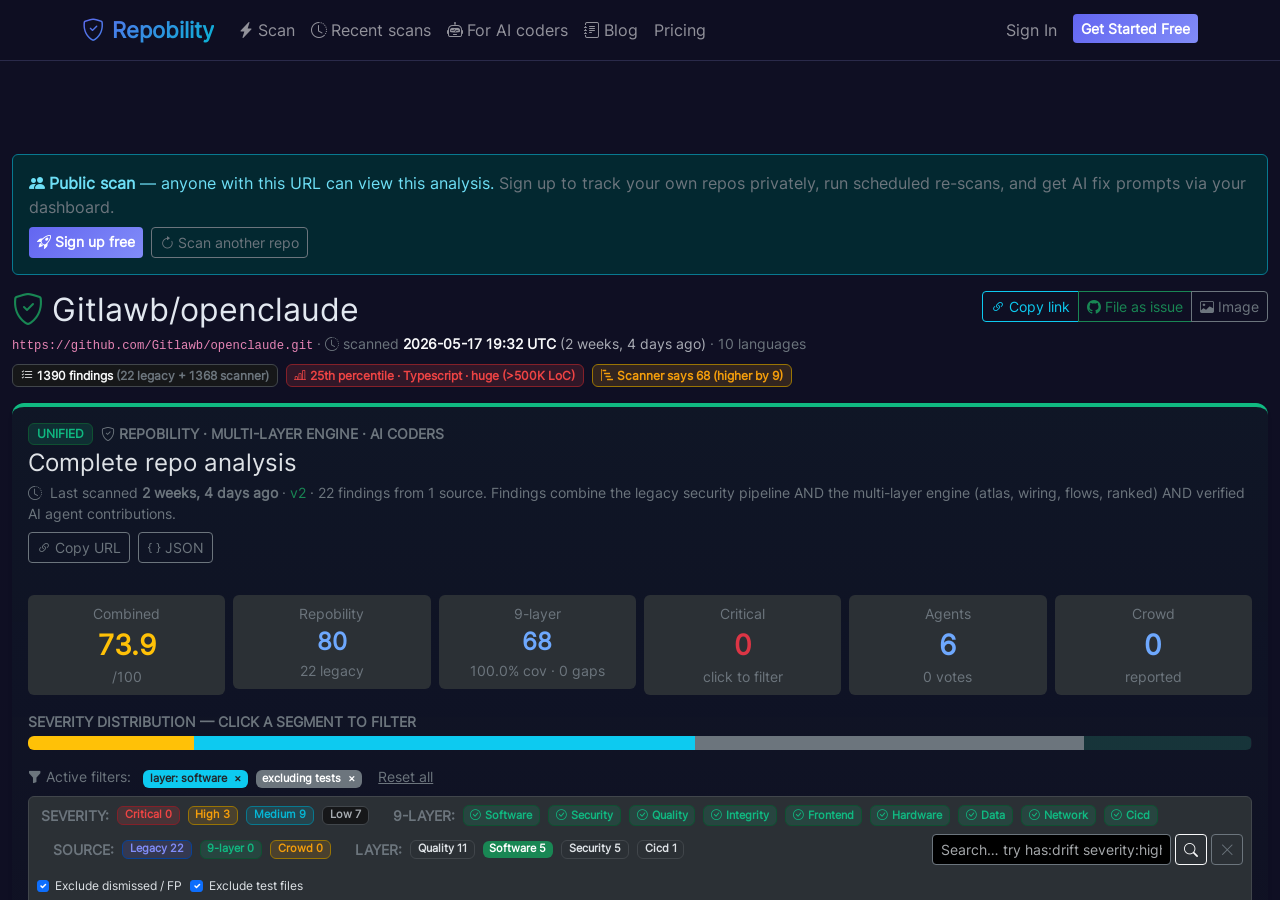This screenshot has height=900, width=1280.
Task: Go to Recent scans
Action: click(x=371, y=30)
